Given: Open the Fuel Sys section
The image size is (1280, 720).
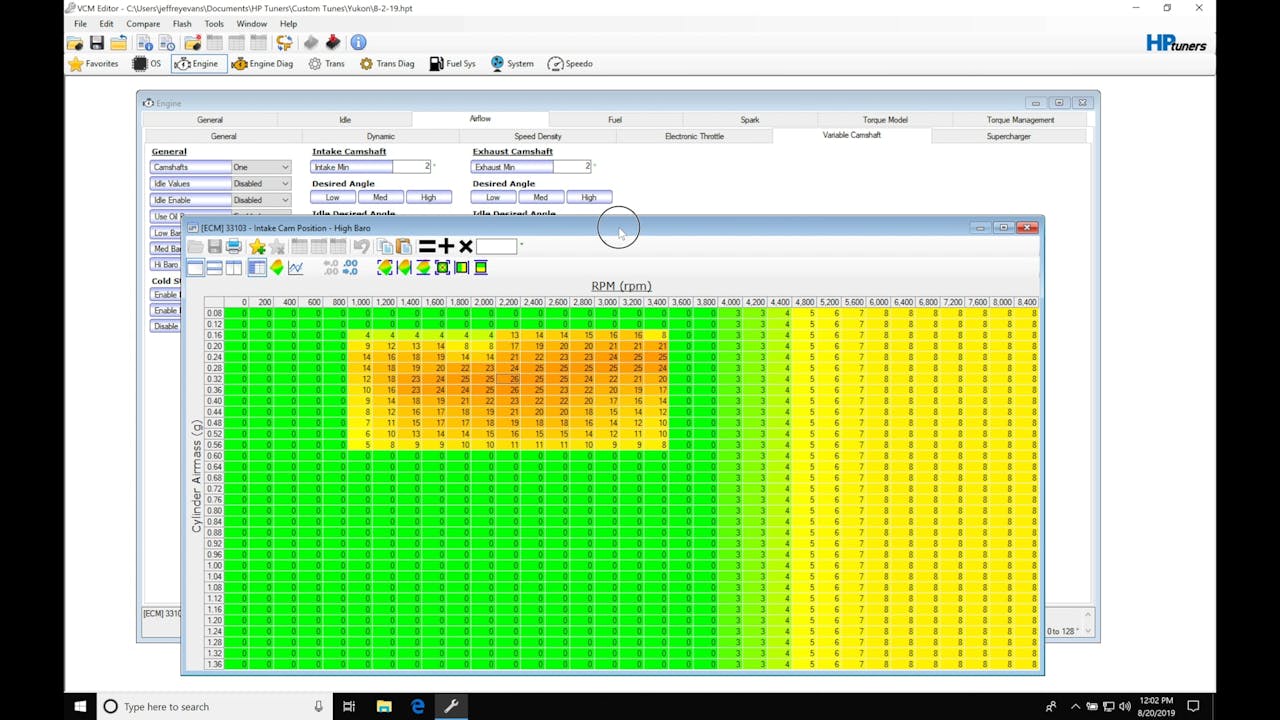Looking at the screenshot, I should (x=452, y=64).
